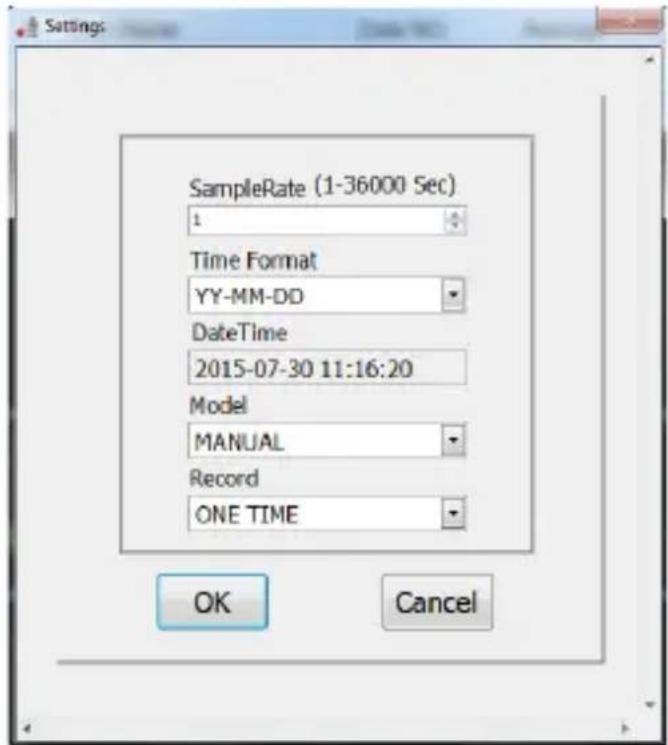This screenshot has height=745, width=668.
Task: Expand the Model dropdown arrow
Action: [x=453, y=440]
